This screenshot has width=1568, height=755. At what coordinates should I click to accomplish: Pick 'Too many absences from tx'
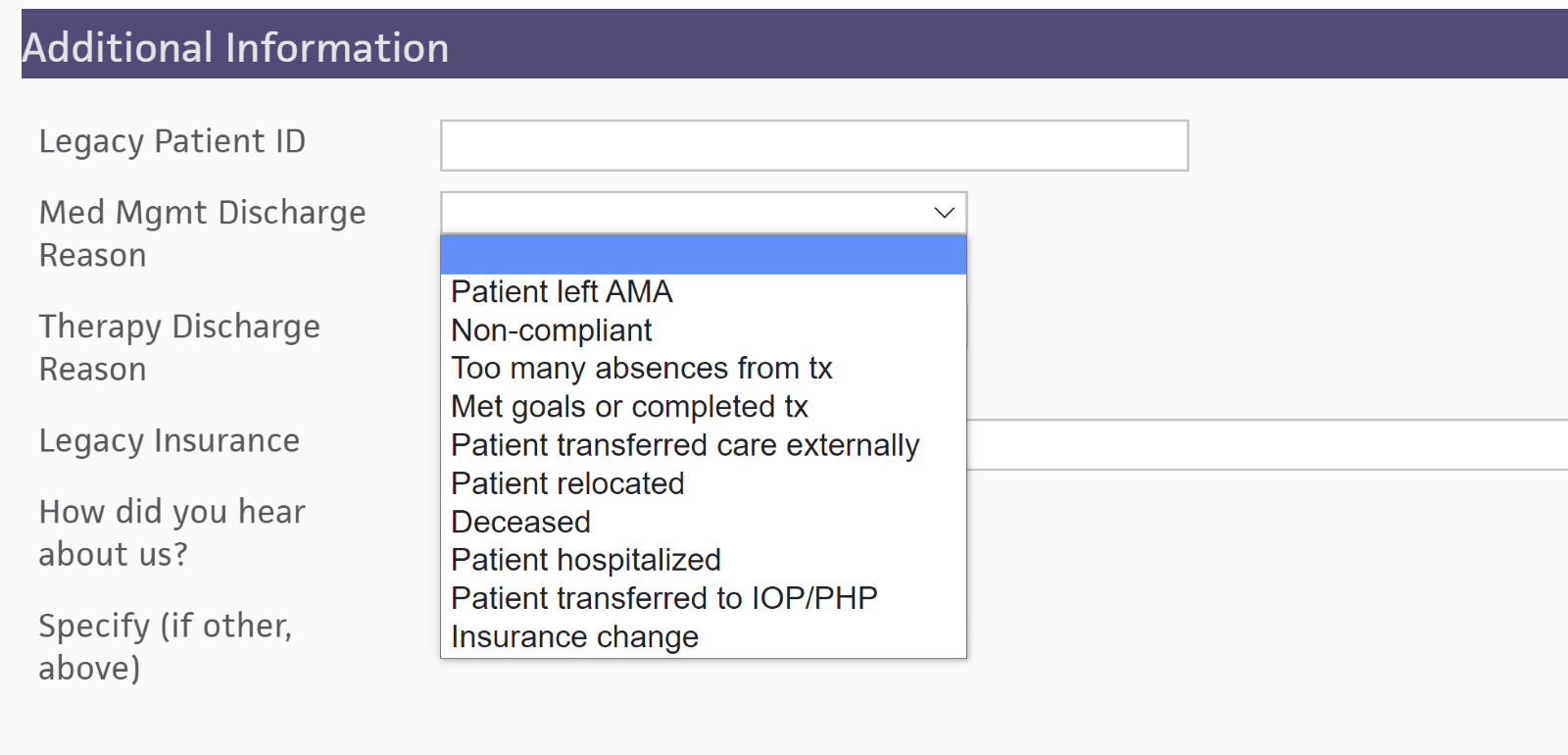[x=641, y=369]
